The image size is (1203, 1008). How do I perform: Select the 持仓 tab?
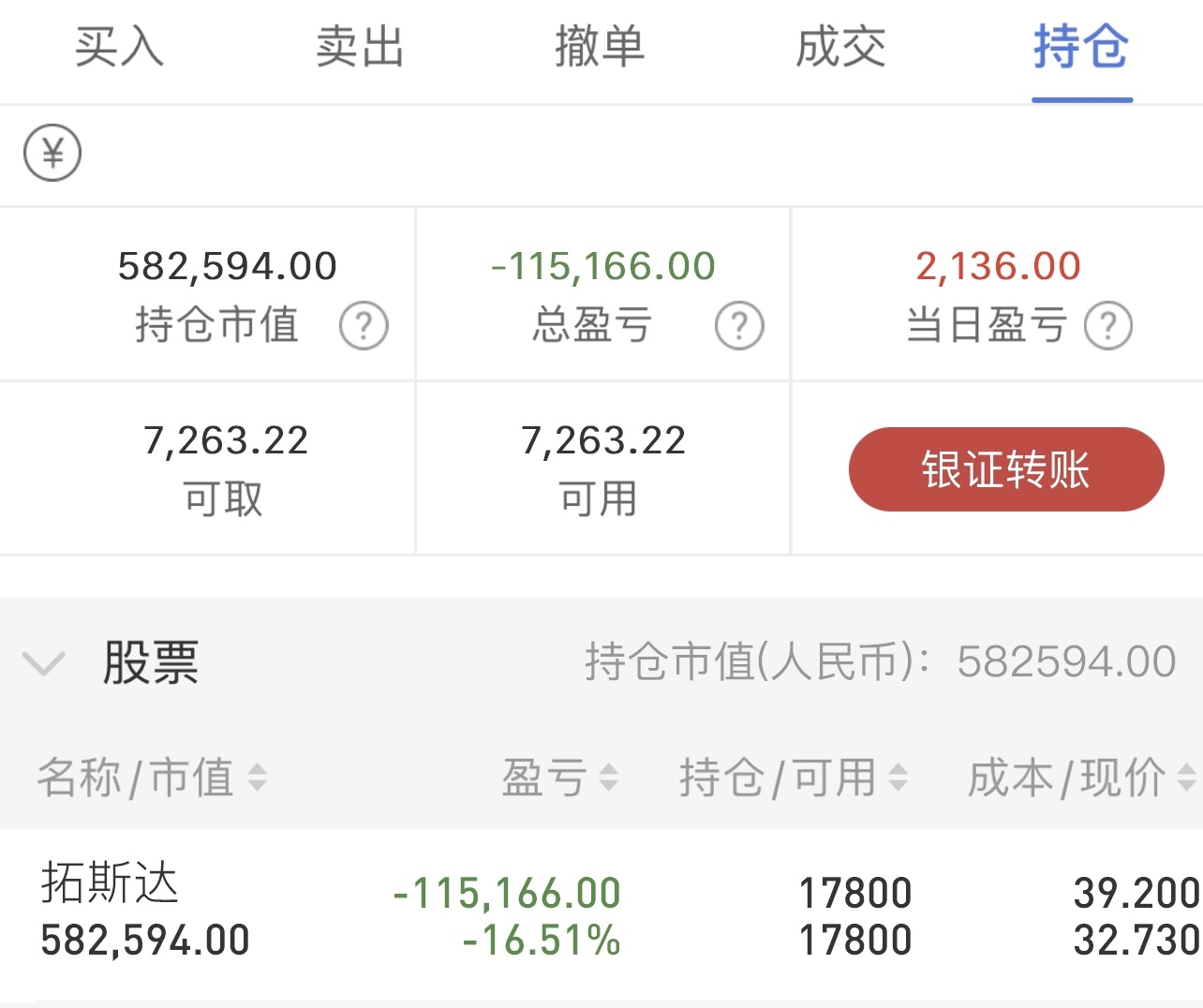(x=1081, y=47)
